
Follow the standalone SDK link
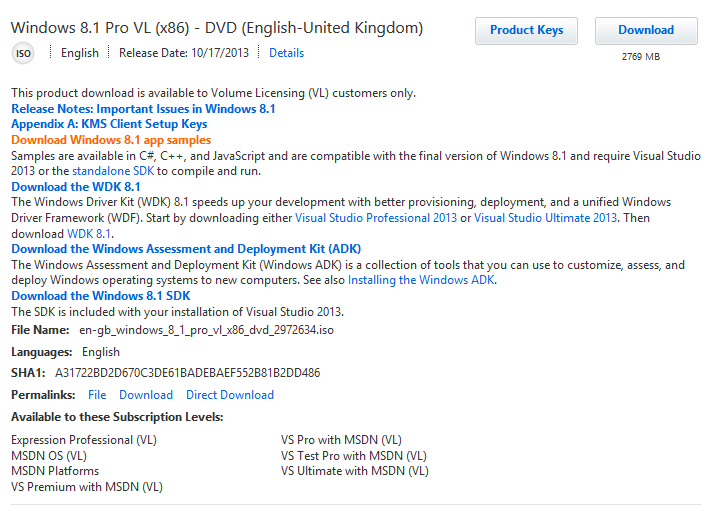(x=113, y=171)
